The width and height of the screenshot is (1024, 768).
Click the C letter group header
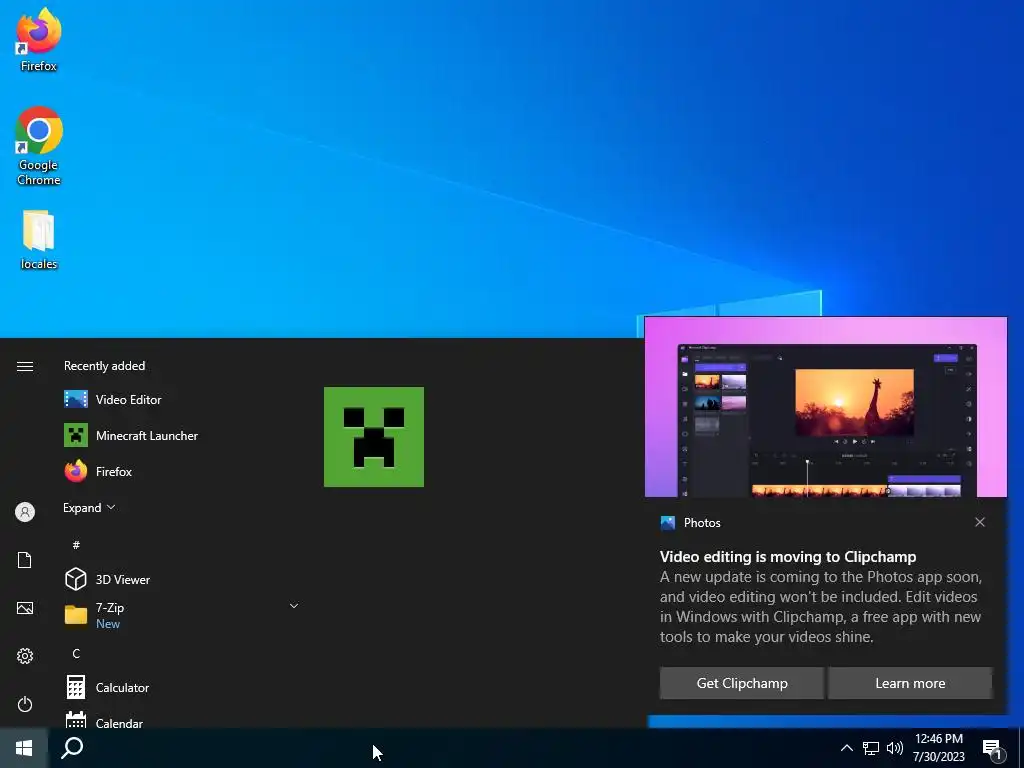[76, 654]
